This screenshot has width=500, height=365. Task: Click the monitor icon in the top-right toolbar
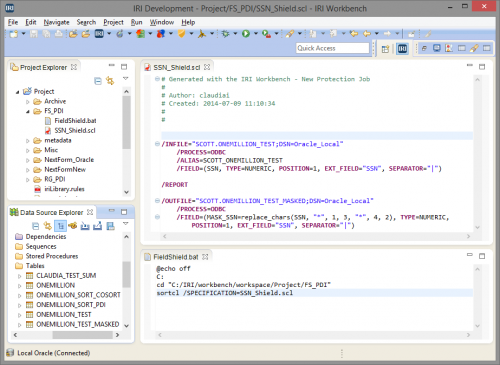(x=437, y=49)
